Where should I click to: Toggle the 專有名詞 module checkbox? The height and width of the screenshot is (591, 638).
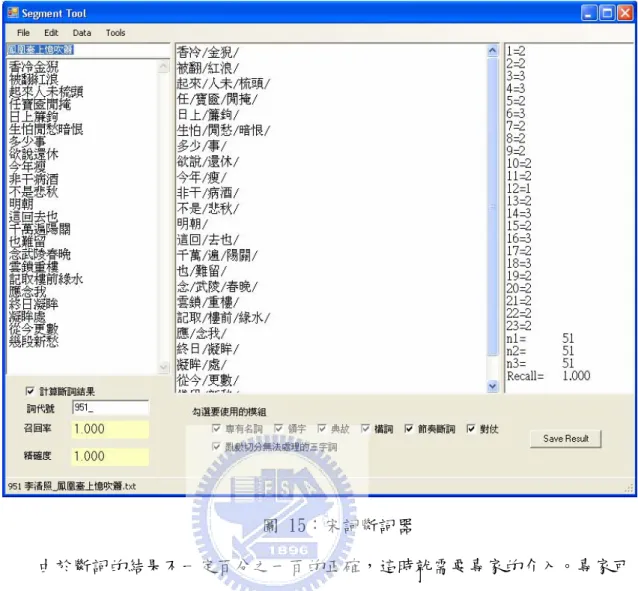click(216, 428)
